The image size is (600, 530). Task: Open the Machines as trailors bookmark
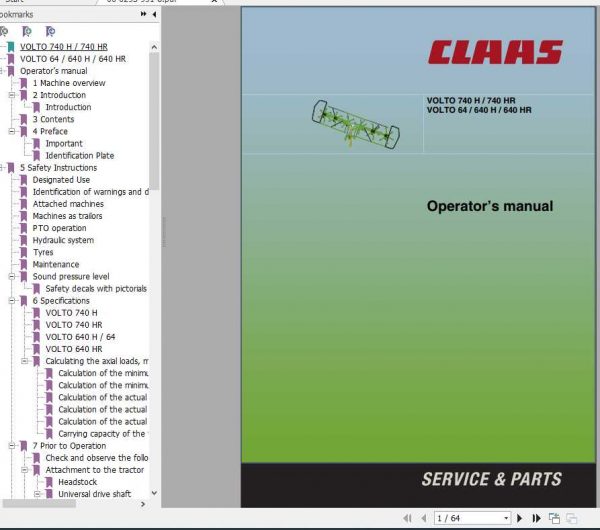point(67,216)
